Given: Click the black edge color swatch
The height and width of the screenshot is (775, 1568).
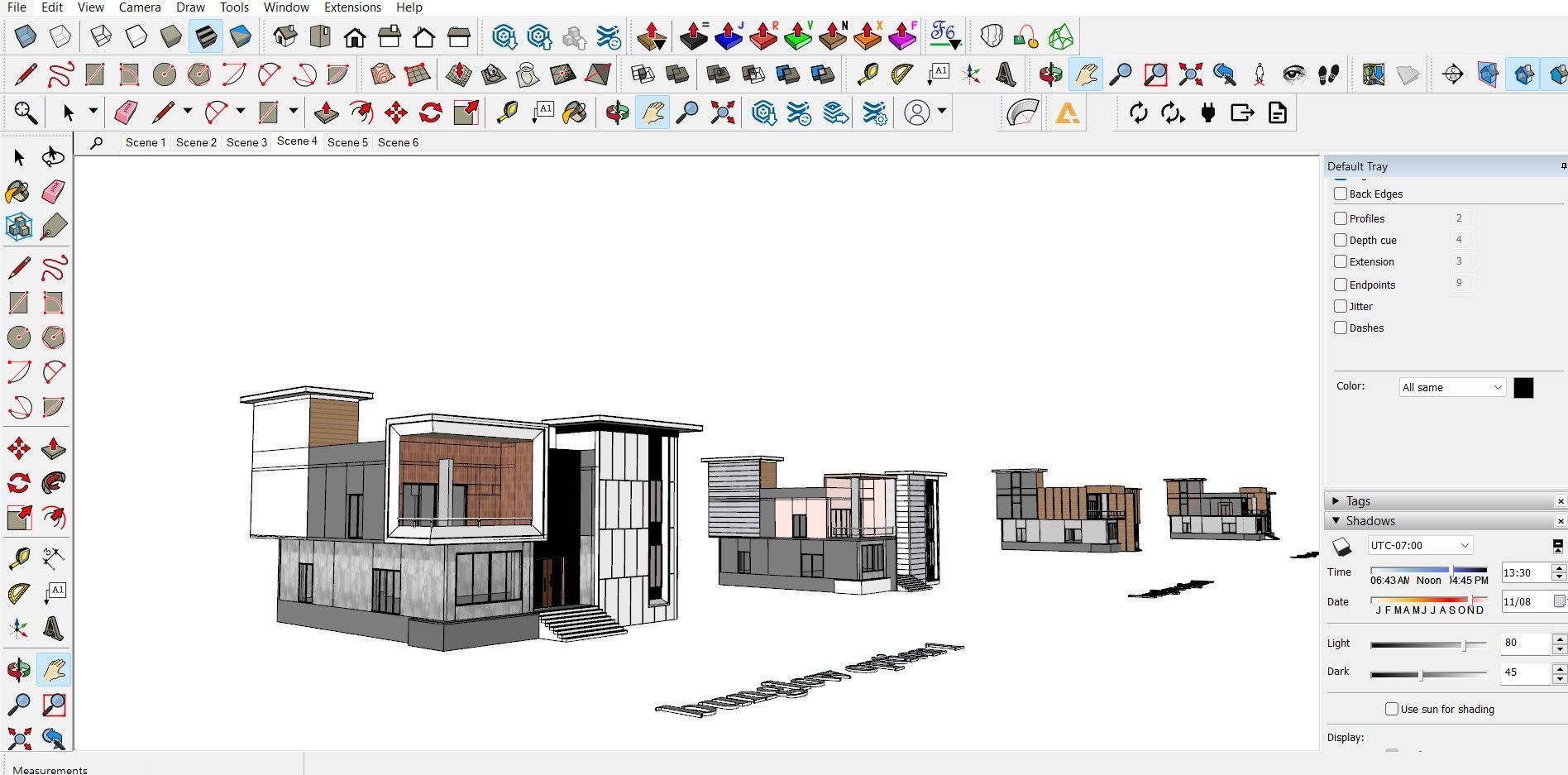Looking at the screenshot, I should point(1523,388).
